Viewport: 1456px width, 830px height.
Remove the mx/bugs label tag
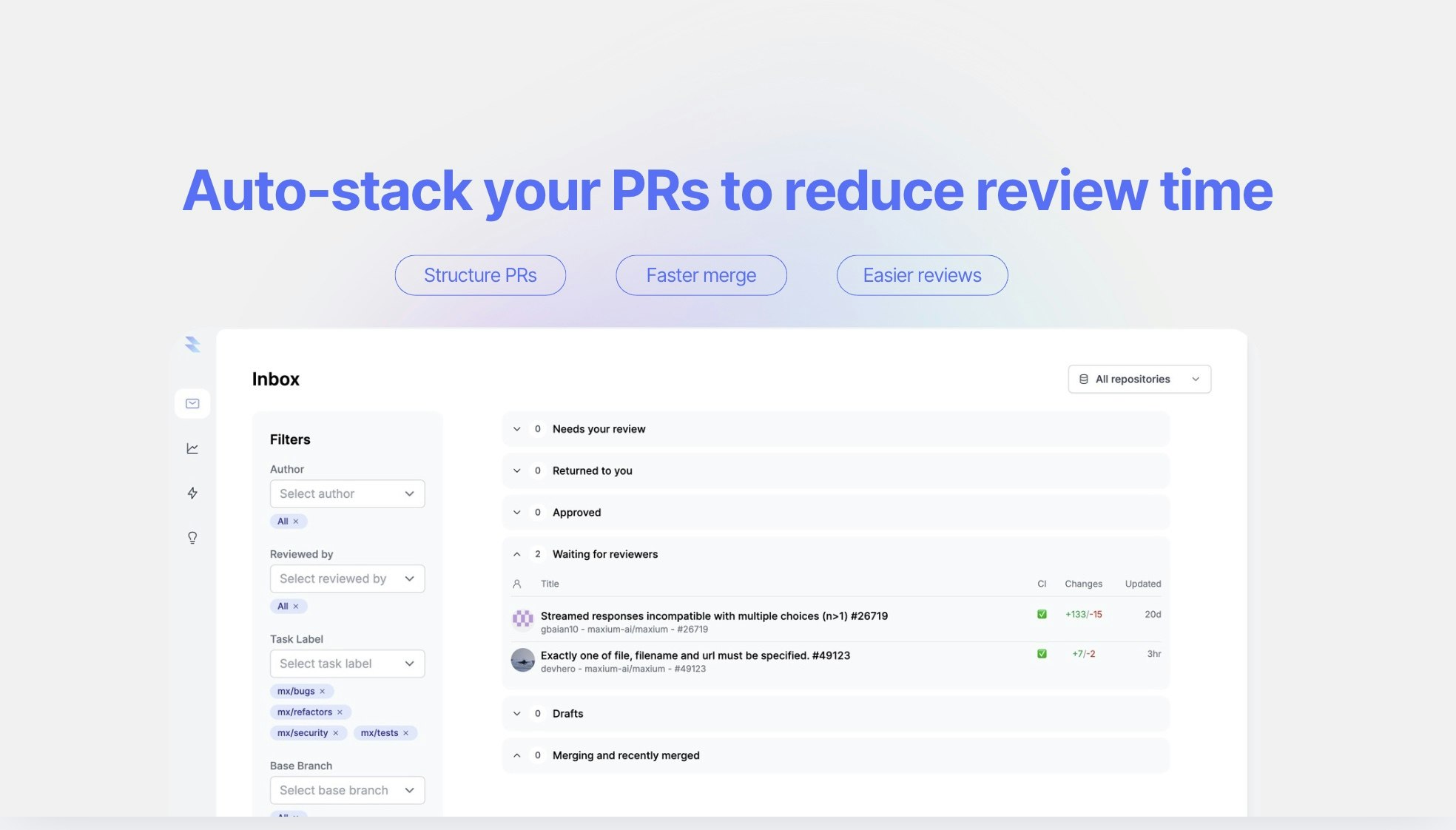pos(323,692)
